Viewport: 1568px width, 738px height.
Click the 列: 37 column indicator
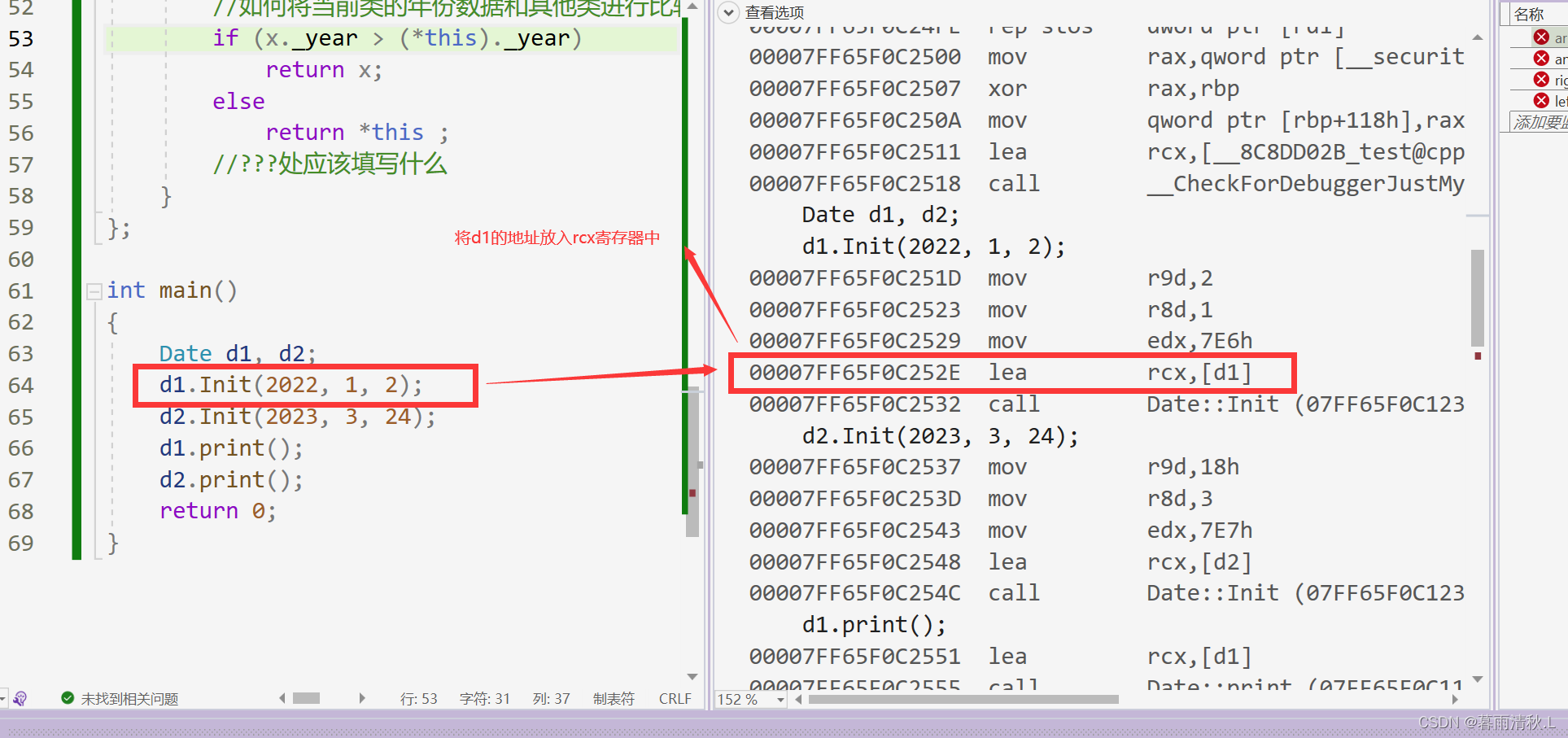click(551, 699)
